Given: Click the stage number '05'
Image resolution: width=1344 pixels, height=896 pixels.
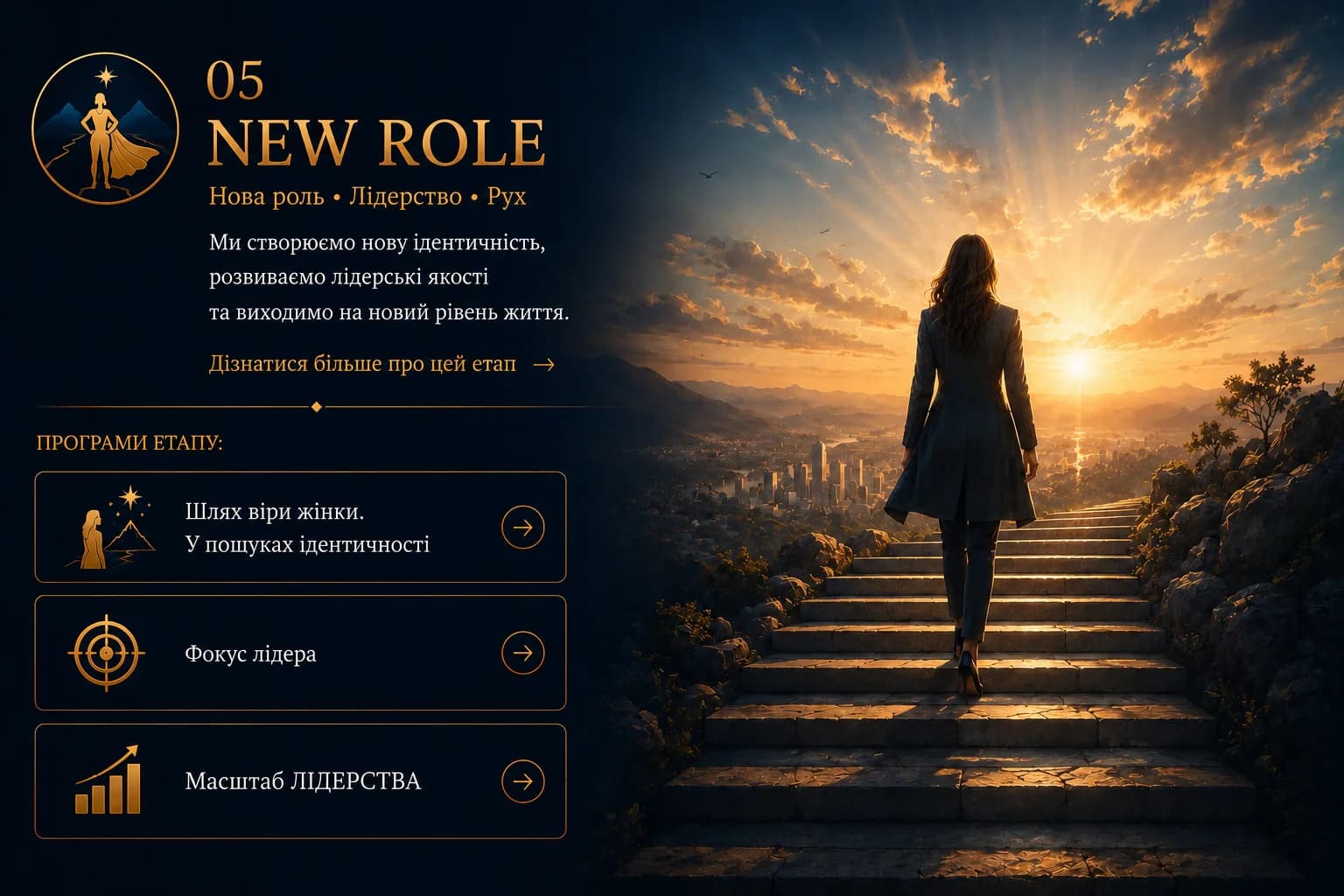Looking at the screenshot, I should pyautogui.click(x=235, y=80).
